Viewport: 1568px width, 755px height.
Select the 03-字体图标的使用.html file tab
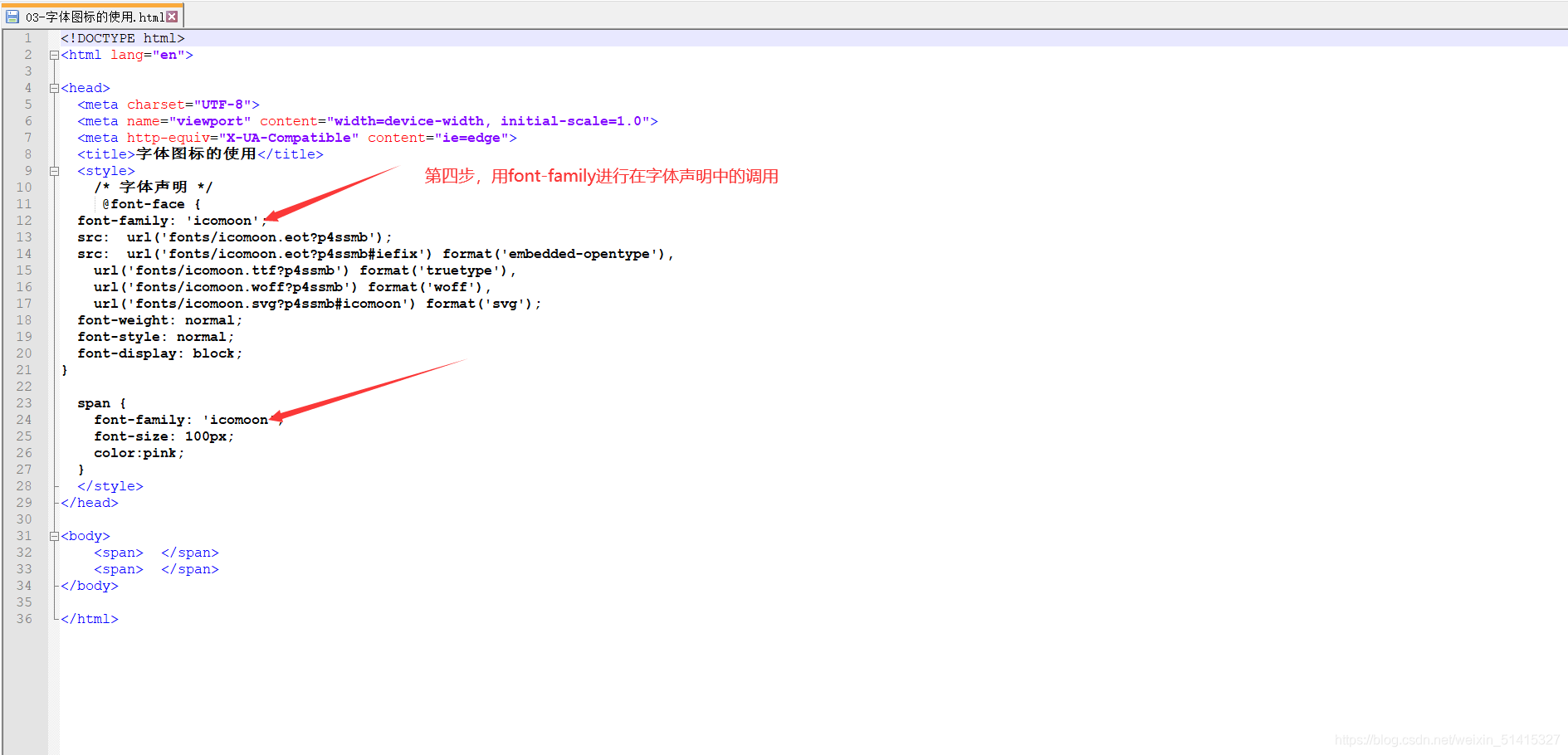(92, 17)
